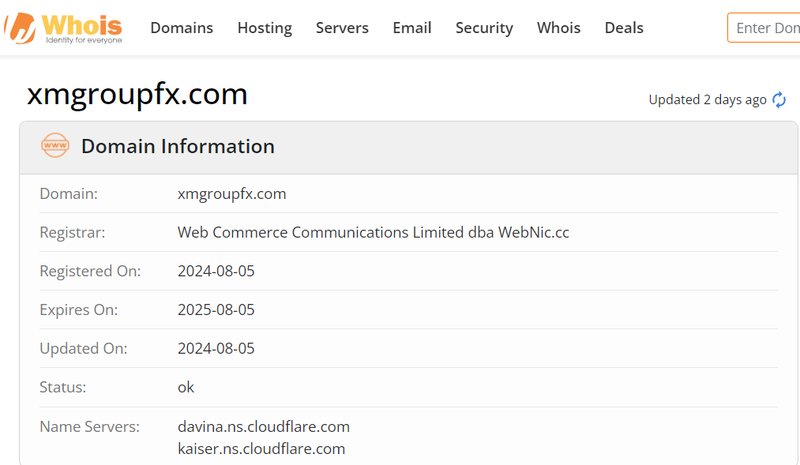Select the Updated On value 2024-08-05
Image resolution: width=800 pixels, height=465 pixels.
[216, 349]
